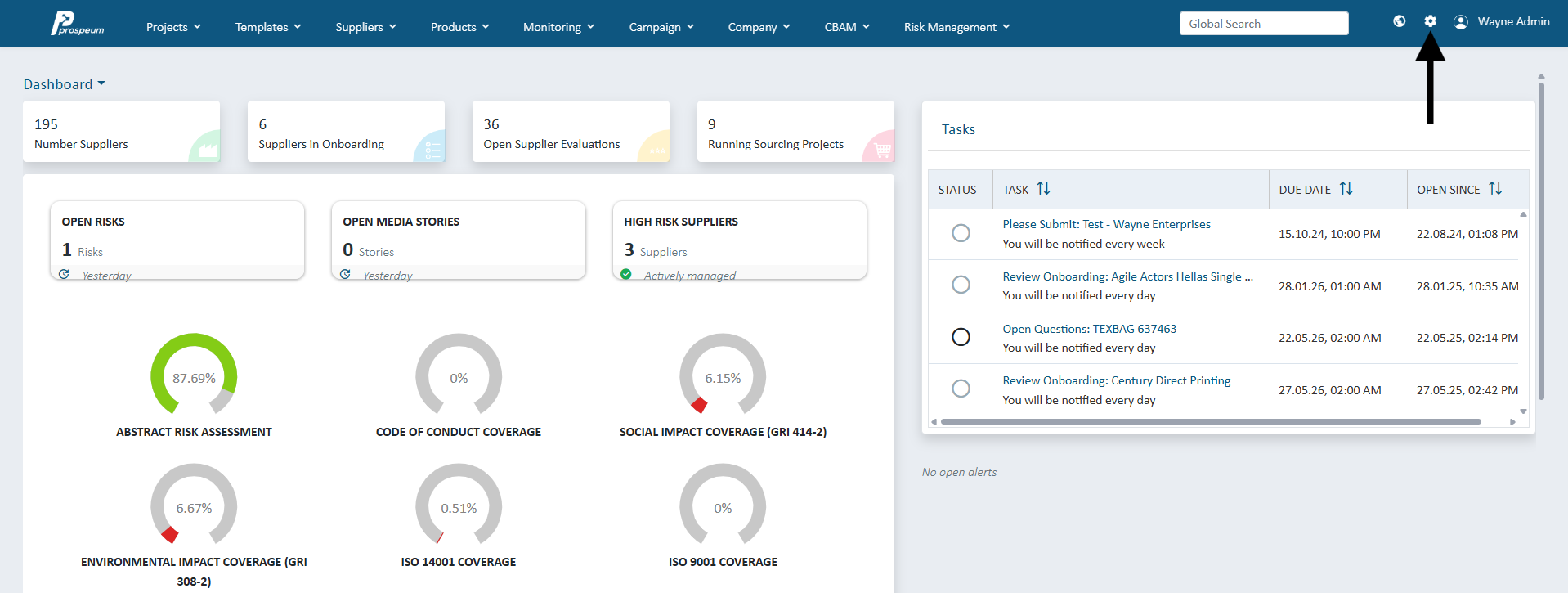Screen dimensions: 1568x593
Task: Click the cart icon on Running Sourcing Projects card
Action: [882, 150]
